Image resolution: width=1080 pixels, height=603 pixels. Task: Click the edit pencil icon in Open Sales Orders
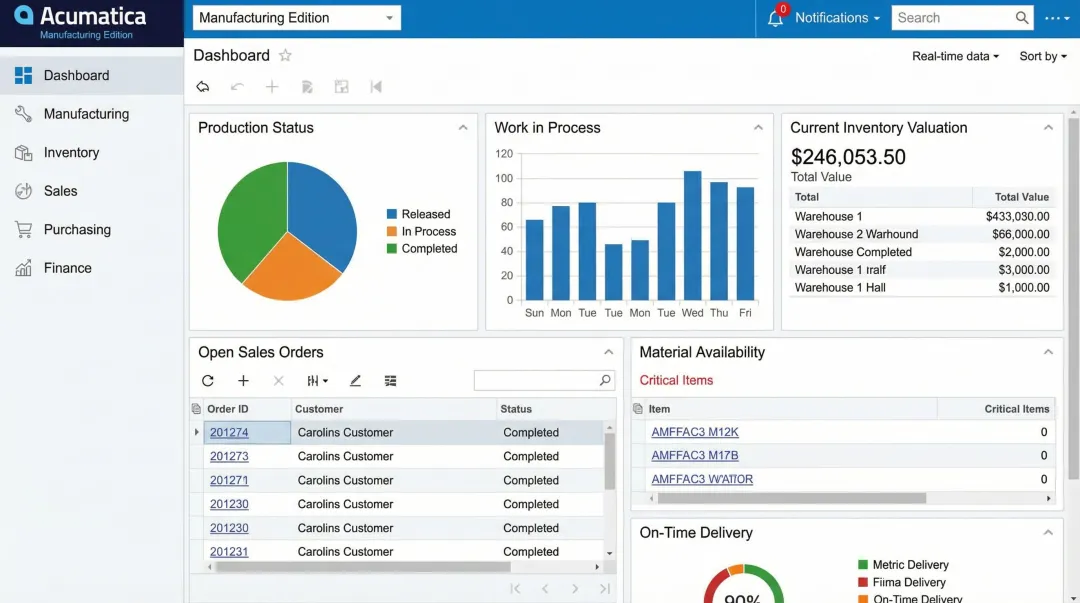click(x=355, y=381)
